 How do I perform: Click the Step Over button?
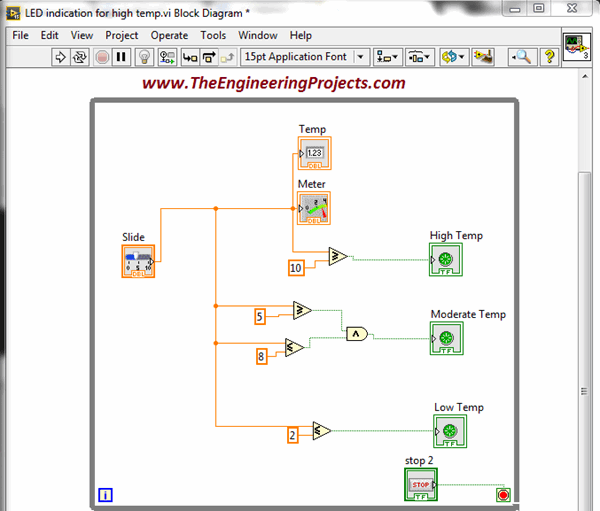point(209,57)
